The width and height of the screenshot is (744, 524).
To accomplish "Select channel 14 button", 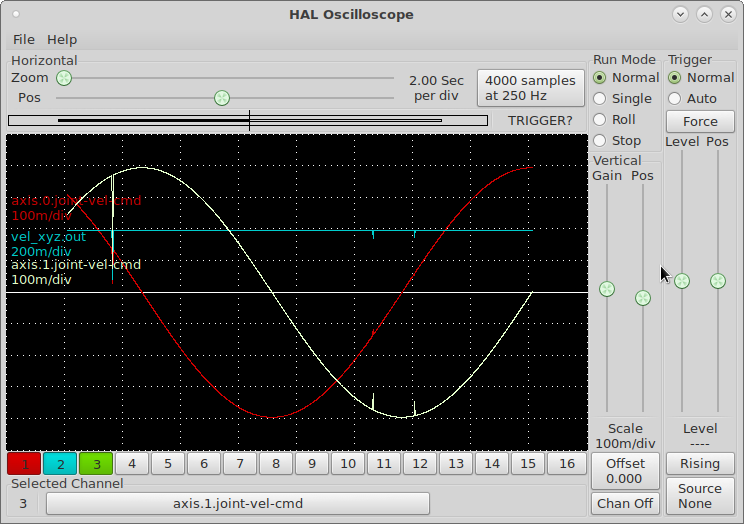I will click(492, 464).
